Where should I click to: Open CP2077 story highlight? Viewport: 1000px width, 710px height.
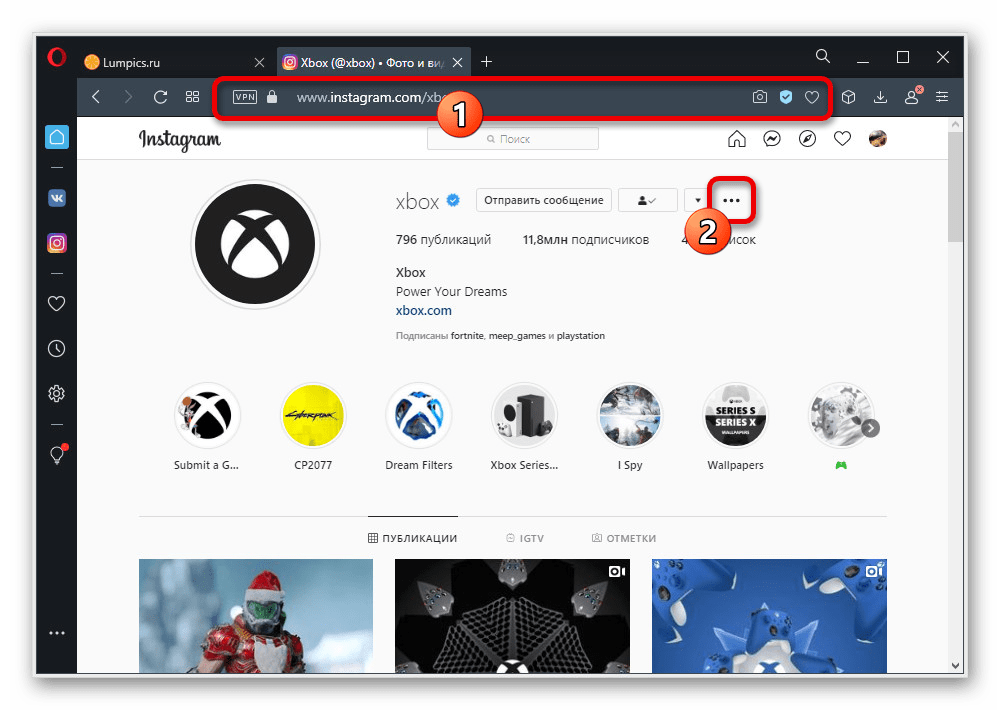tap(312, 415)
